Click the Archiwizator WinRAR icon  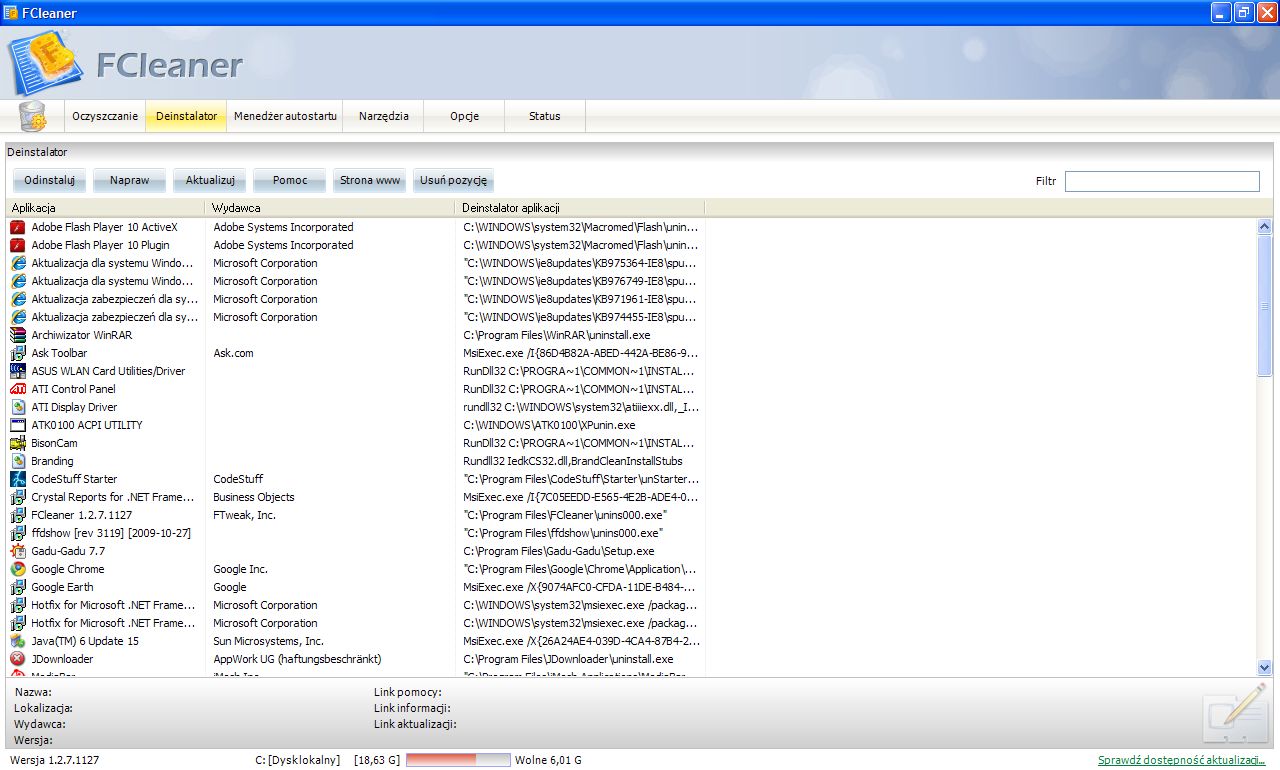18,335
